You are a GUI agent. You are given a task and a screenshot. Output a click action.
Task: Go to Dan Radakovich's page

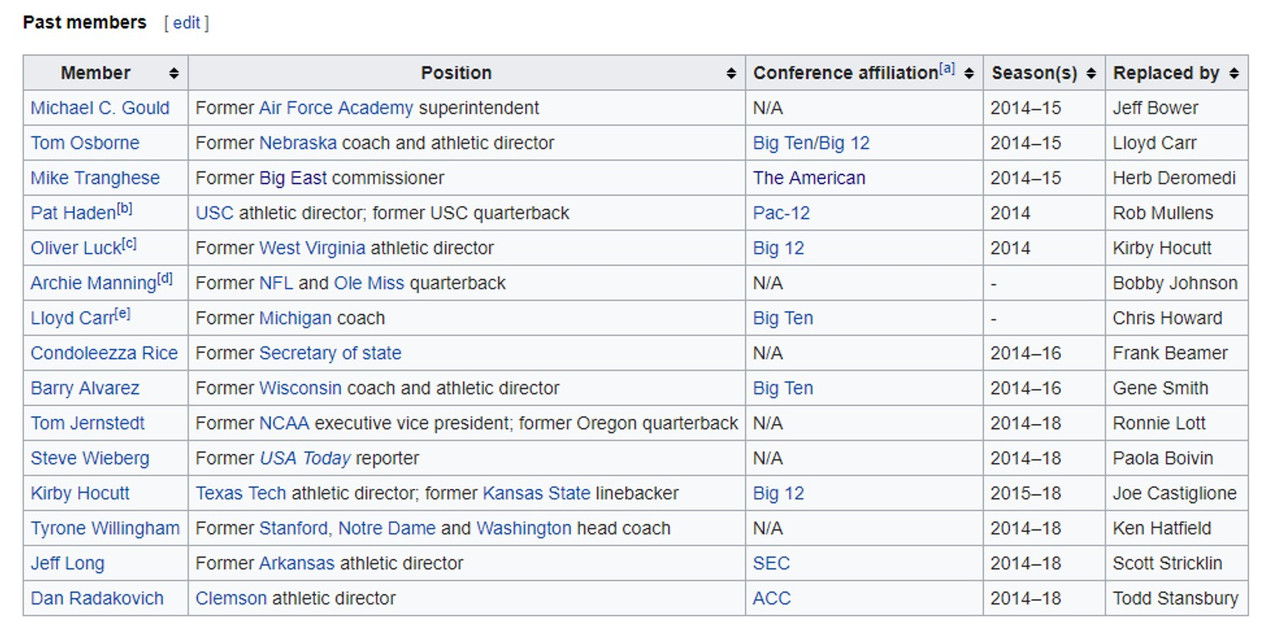click(x=97, y=598)
